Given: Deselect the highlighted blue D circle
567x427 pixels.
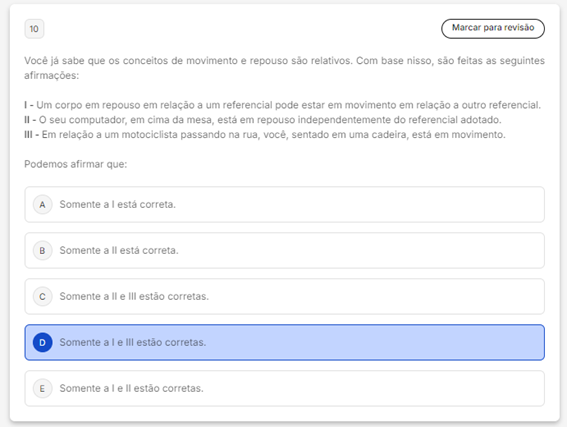Looking at the screenshot, I should pyautogui.click(x=42, y=342).
